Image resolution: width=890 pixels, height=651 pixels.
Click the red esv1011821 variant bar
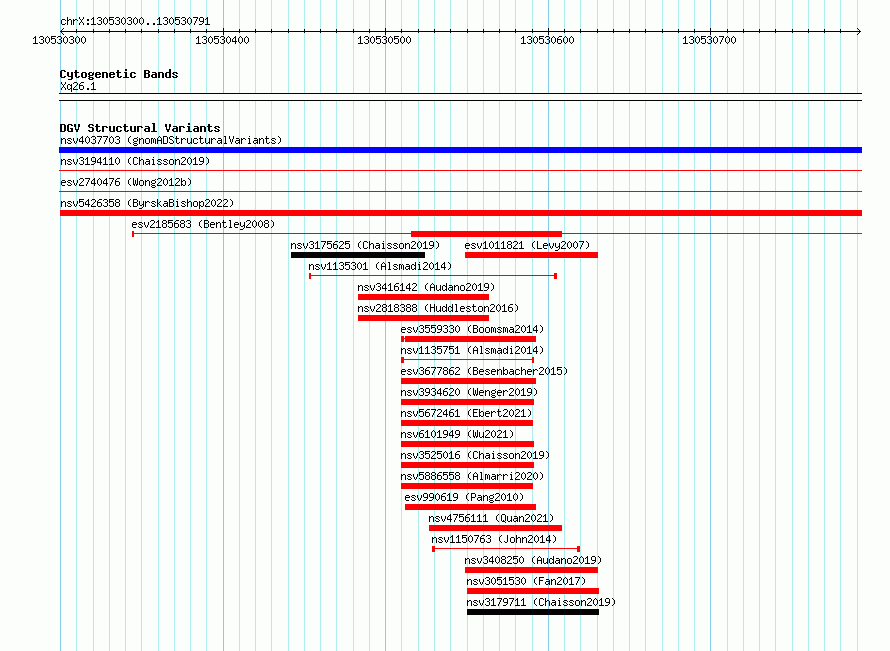(531, 255)
